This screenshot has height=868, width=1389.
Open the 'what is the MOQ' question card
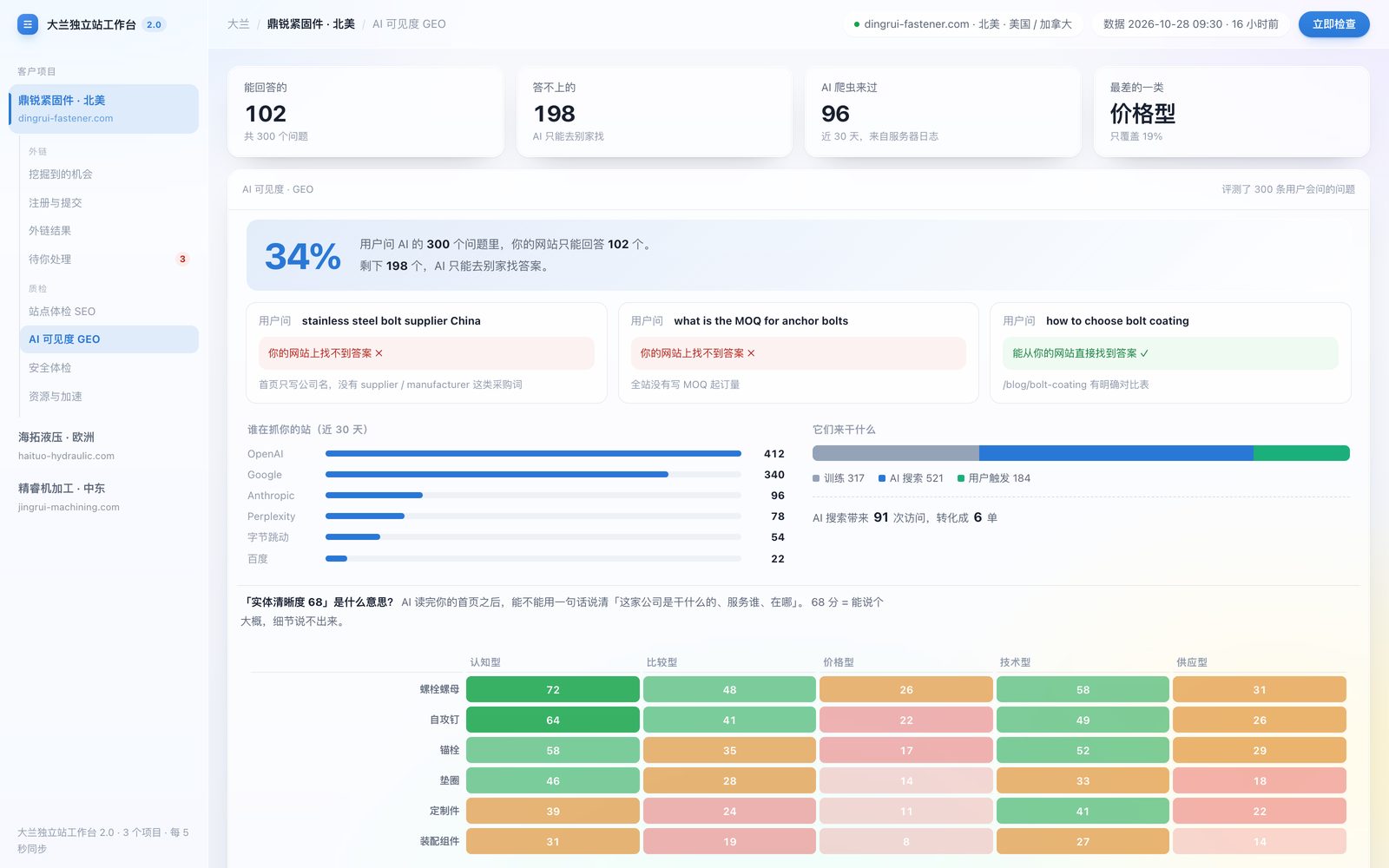tap(798, 352)
